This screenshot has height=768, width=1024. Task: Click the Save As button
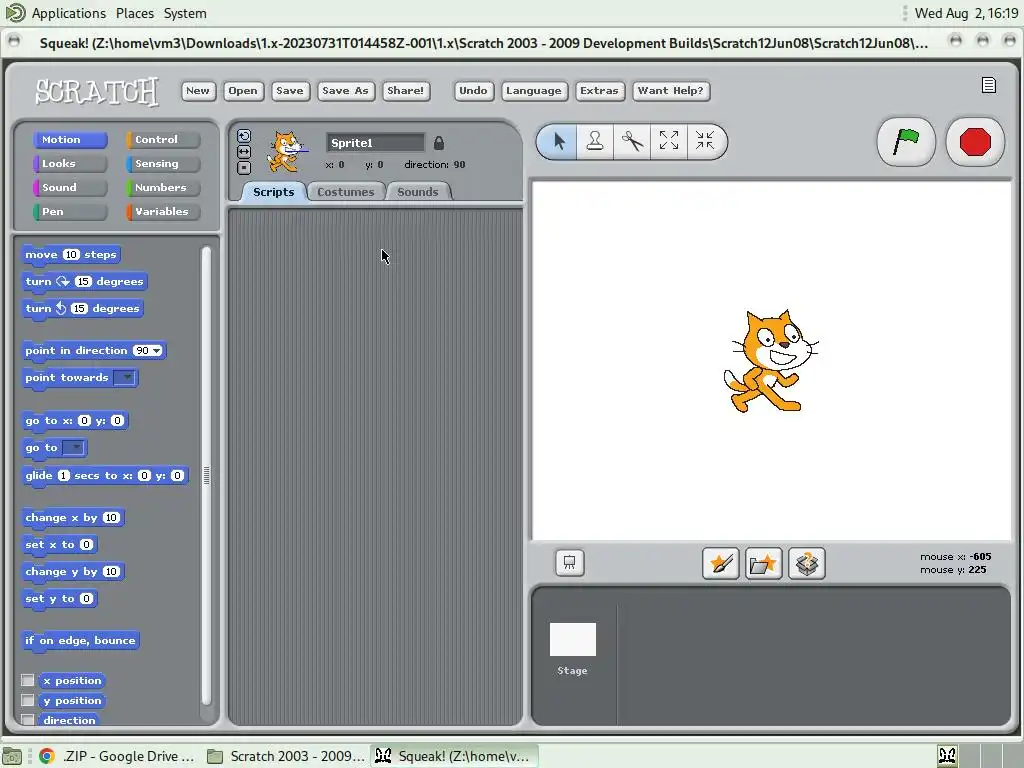345,91
